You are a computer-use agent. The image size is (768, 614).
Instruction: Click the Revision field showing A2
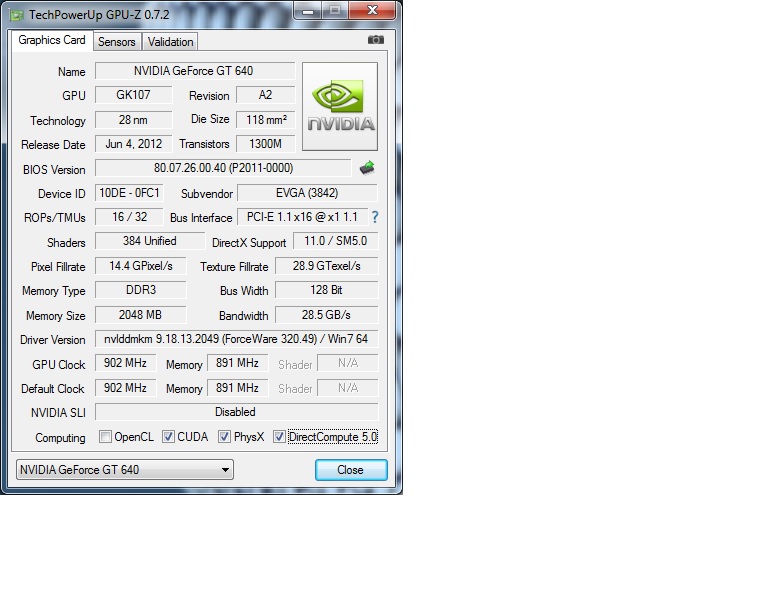[265, 94]
